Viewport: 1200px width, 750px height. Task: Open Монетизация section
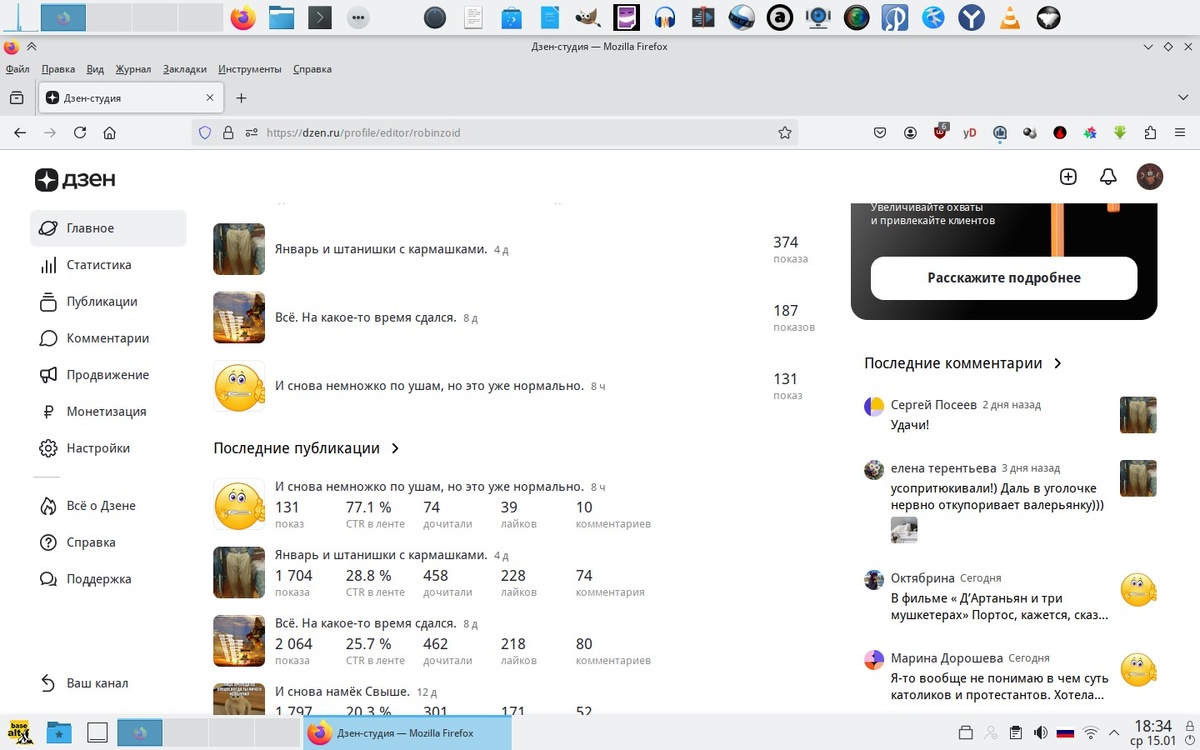(108, 411)
